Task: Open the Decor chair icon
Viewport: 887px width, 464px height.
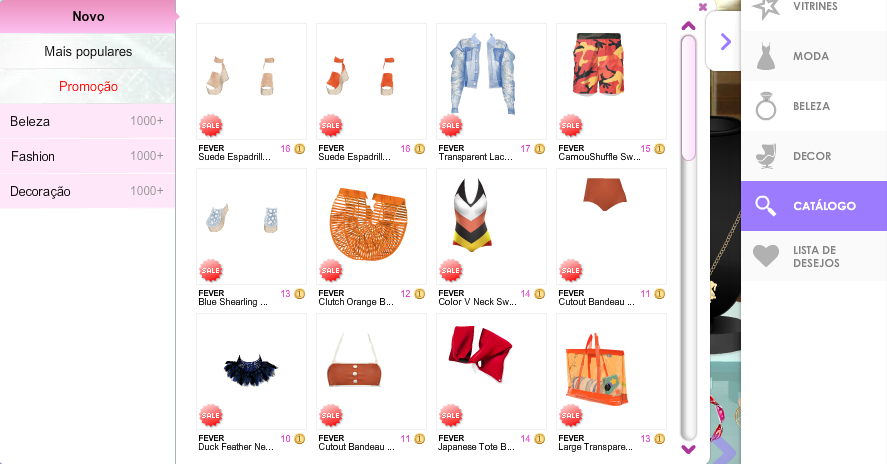Action: pos(765,156)
